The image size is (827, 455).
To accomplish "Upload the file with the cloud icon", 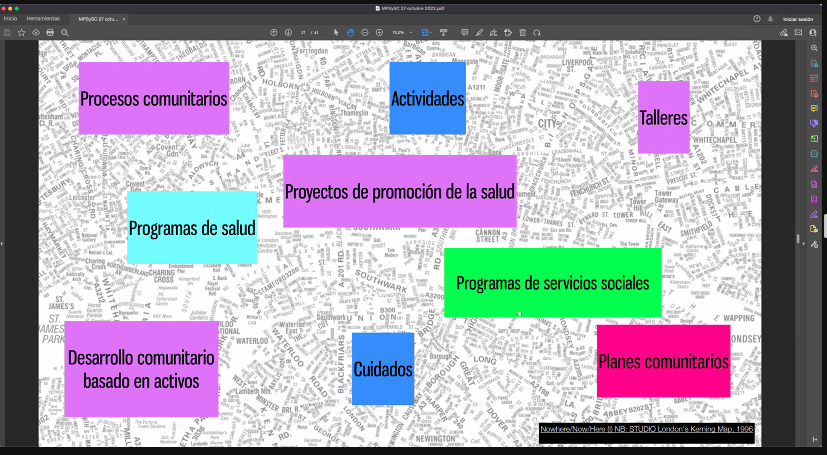I will point(36,33).
